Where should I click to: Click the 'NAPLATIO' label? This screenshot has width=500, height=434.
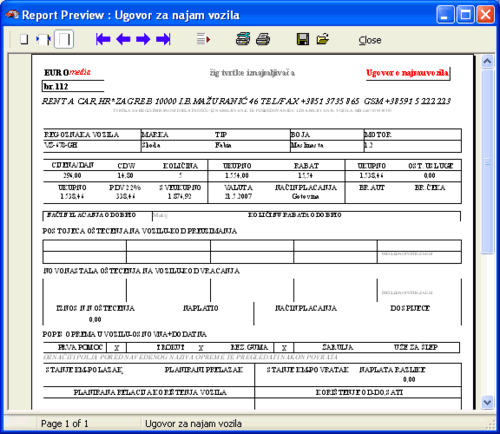pos(201,308)
